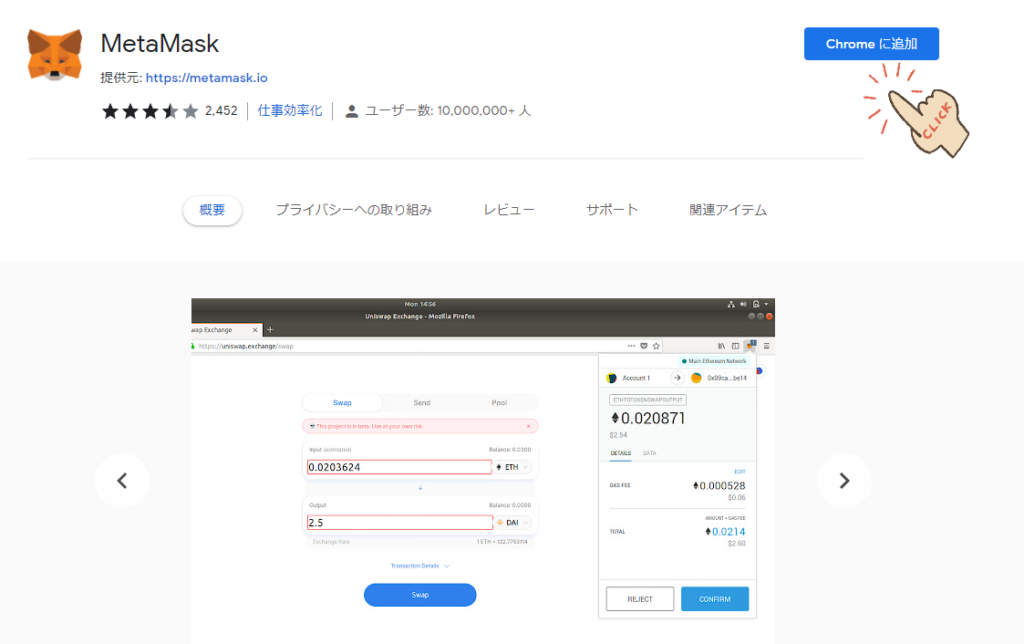The image size is (1024, 644).
Task: Bookmark the page with the star icon
Action: tap(656, 346)
